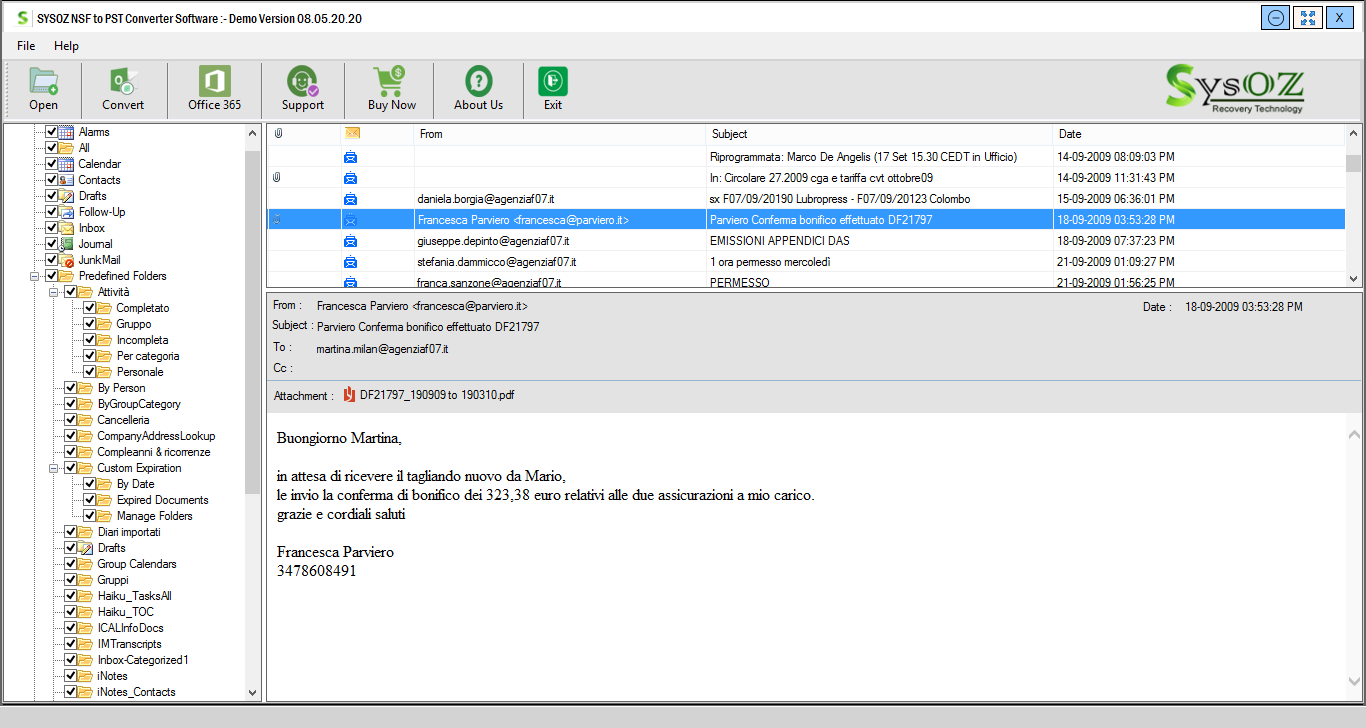Collapse the Attività folder node
This screenshot has height=728, width=1366.
coord(53,292)
